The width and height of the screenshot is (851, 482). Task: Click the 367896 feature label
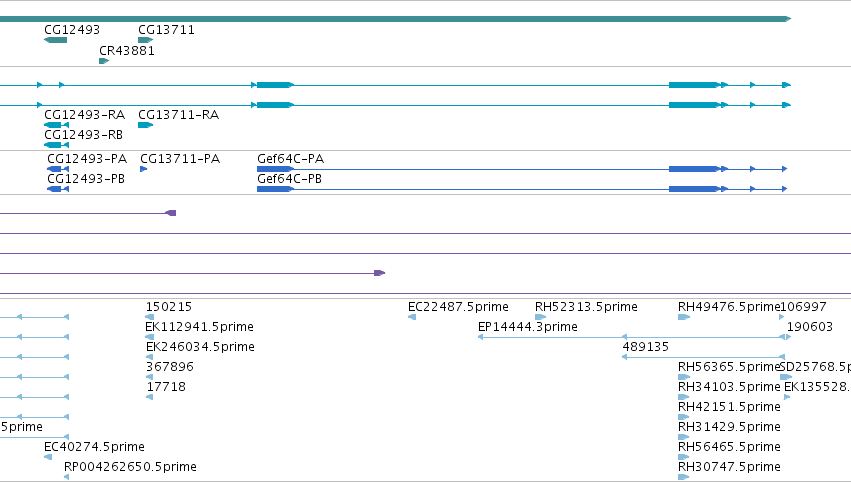170,367
